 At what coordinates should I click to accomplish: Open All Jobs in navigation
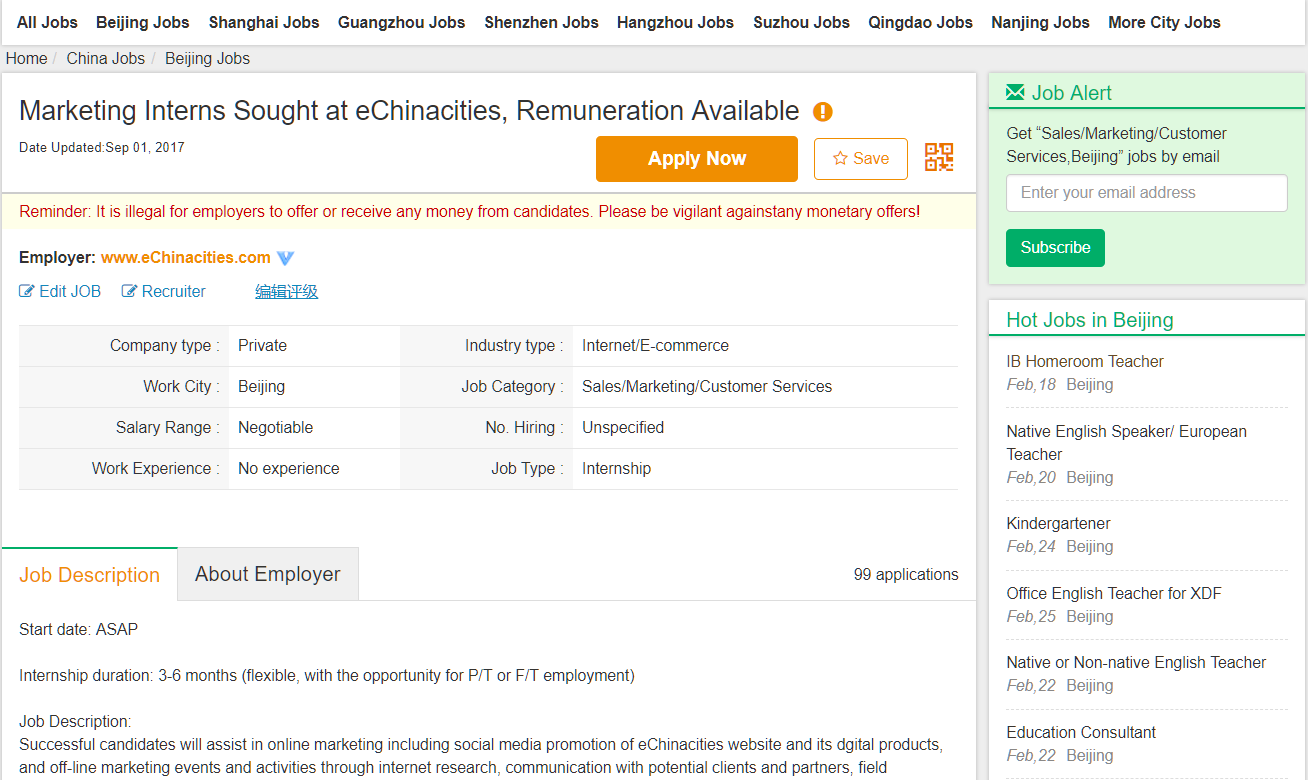(47, 22)
